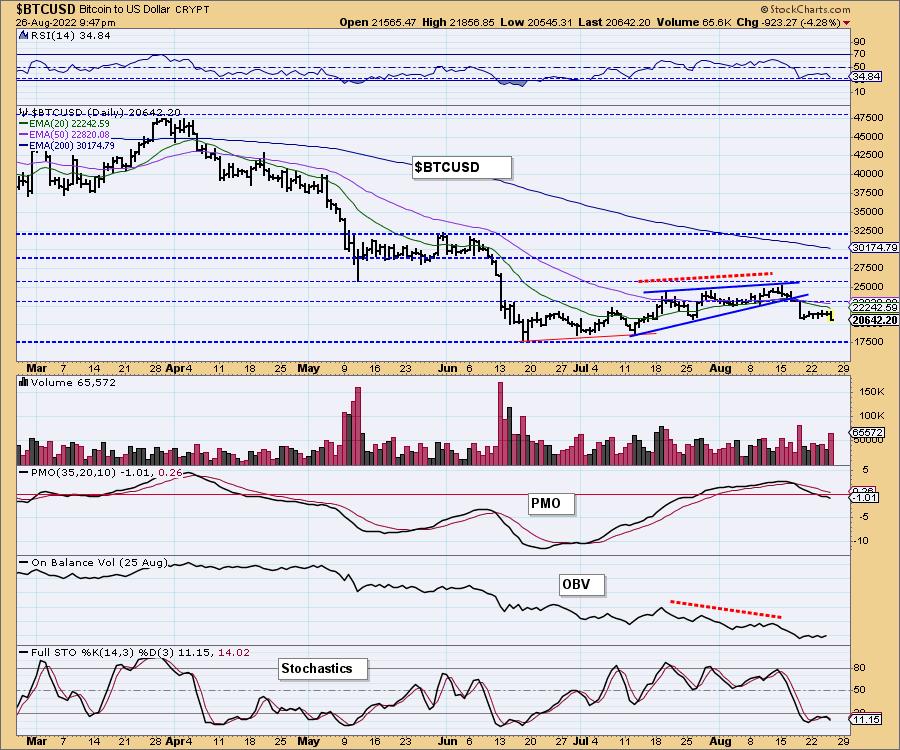Click the 32500 price axis label
The height and width of the screenshot is (750, 900).
868,231
